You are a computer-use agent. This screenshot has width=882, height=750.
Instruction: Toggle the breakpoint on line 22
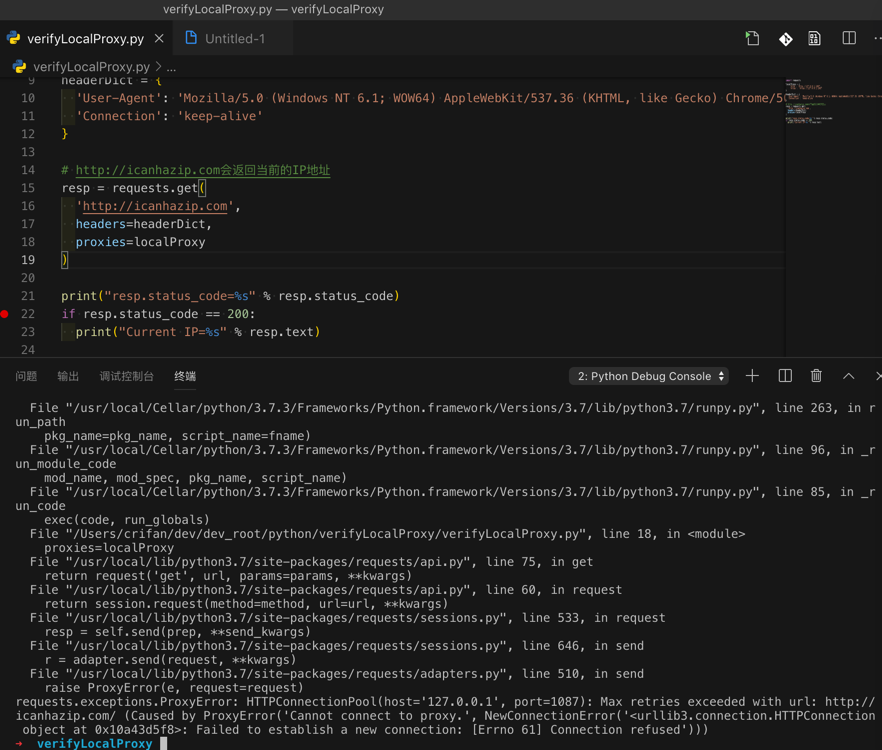(5, 314)
